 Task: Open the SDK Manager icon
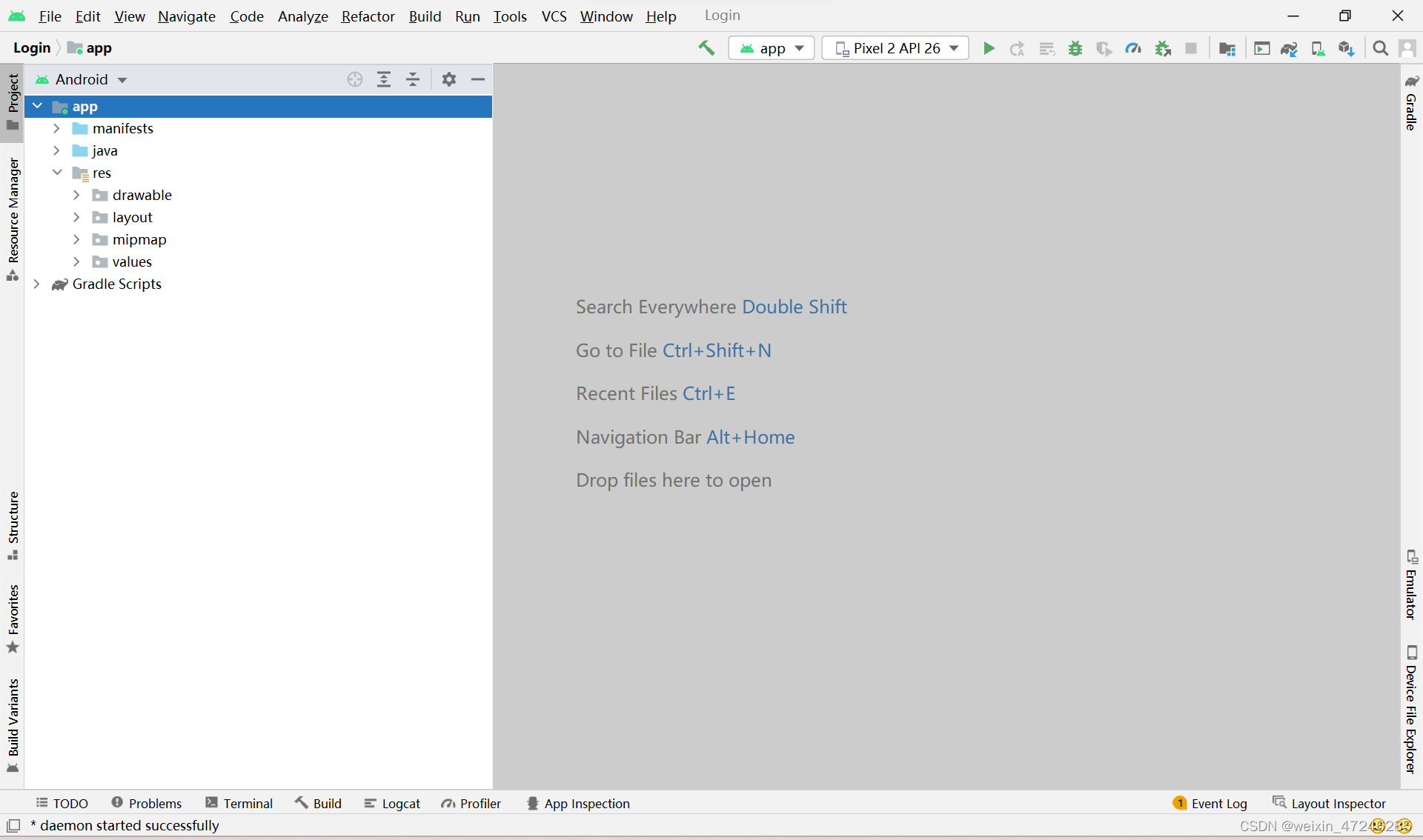pyautogui.click(x=1347, y=48)
